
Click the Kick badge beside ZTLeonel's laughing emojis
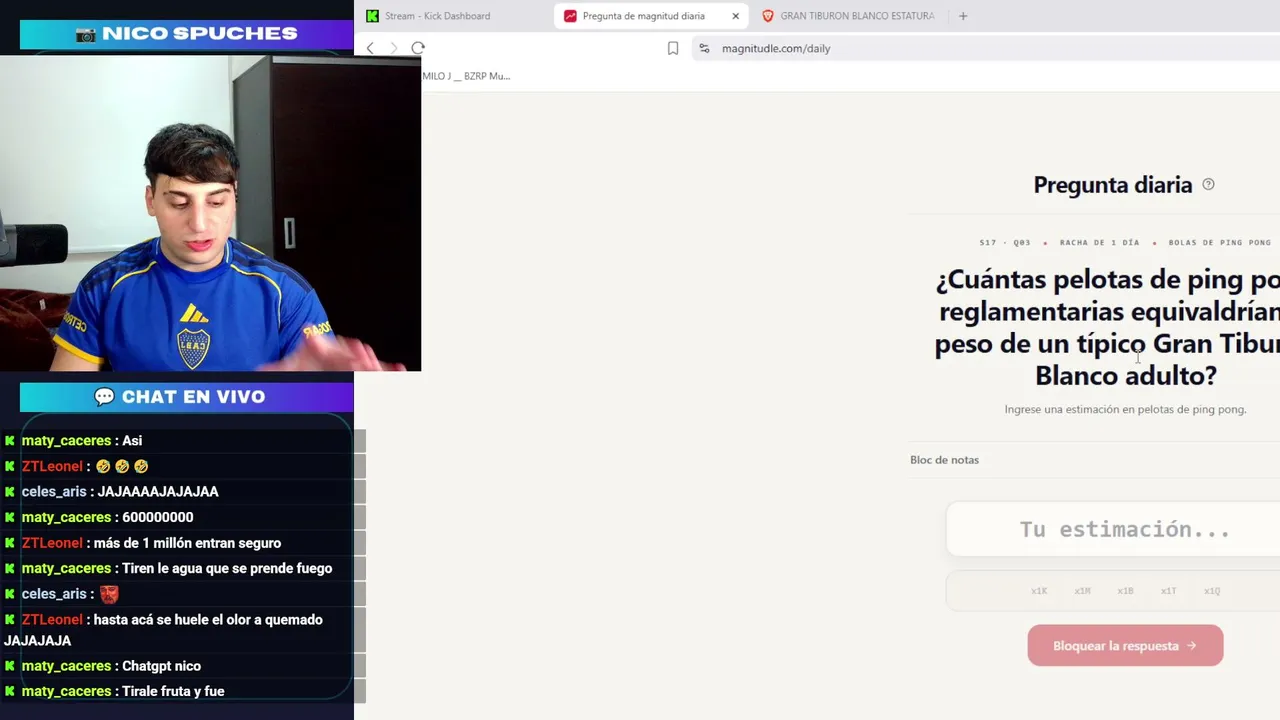click(x=10, y=467)
